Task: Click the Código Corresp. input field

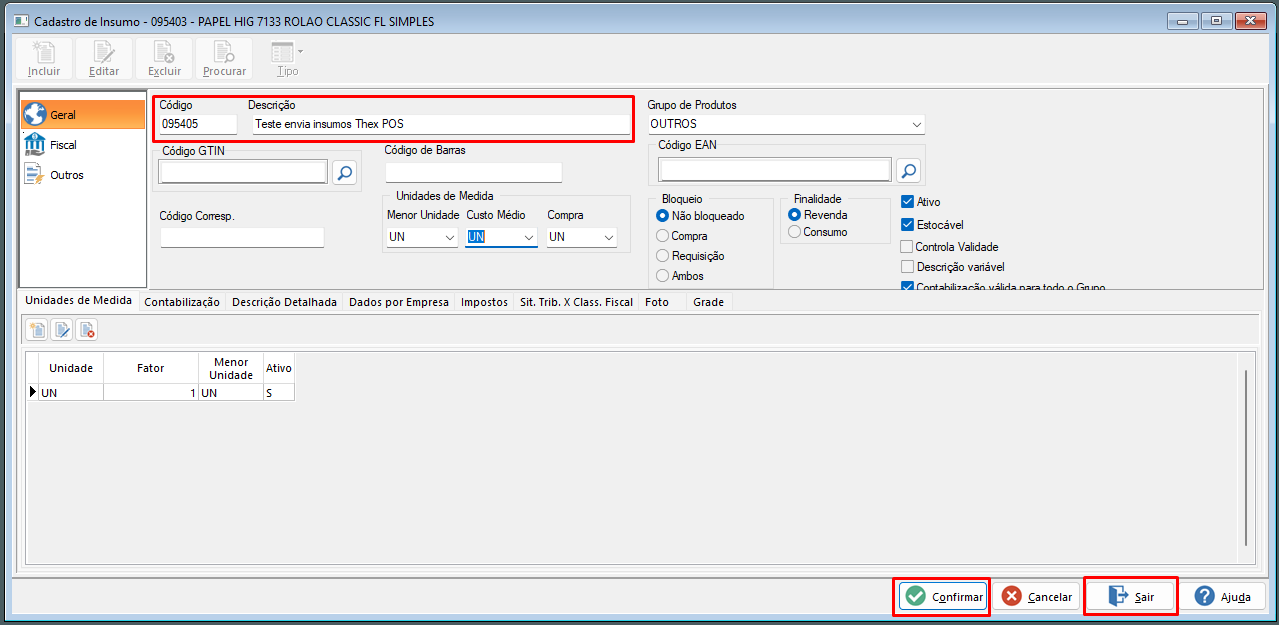Action: tap(242, 237)
